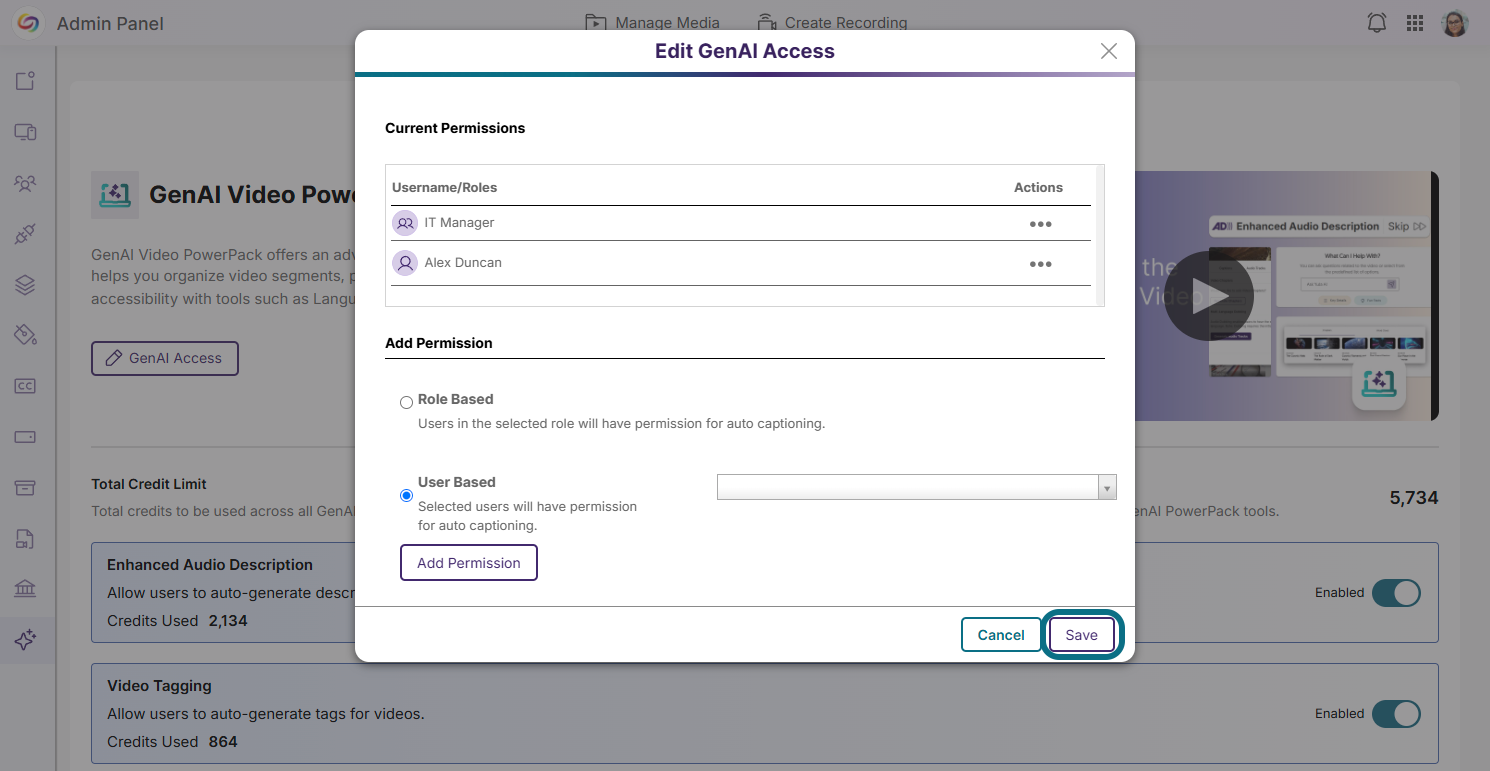Click the app logo beside Admin Panel

[28, 23]
